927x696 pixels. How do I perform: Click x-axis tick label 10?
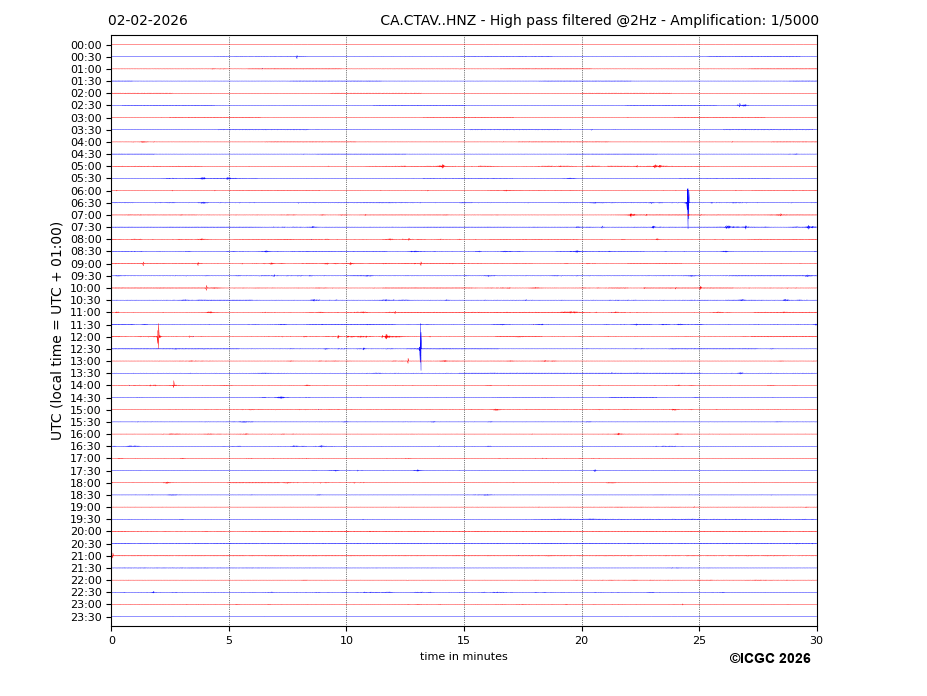(x=346, y=640)
